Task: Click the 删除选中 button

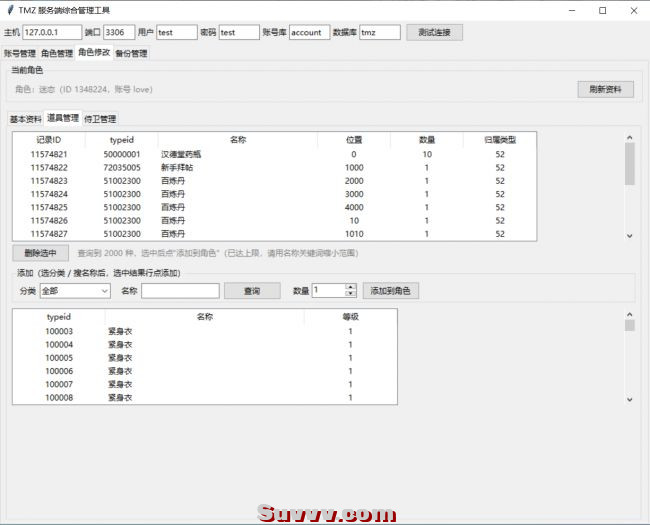Action: coord(40,253)
